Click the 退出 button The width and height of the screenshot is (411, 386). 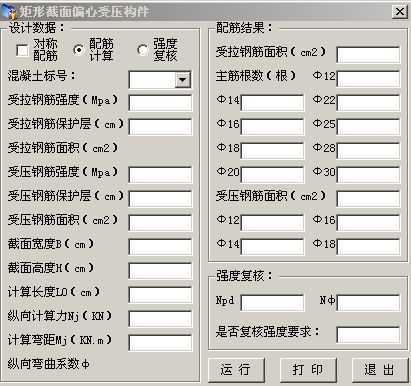point(380,370)
